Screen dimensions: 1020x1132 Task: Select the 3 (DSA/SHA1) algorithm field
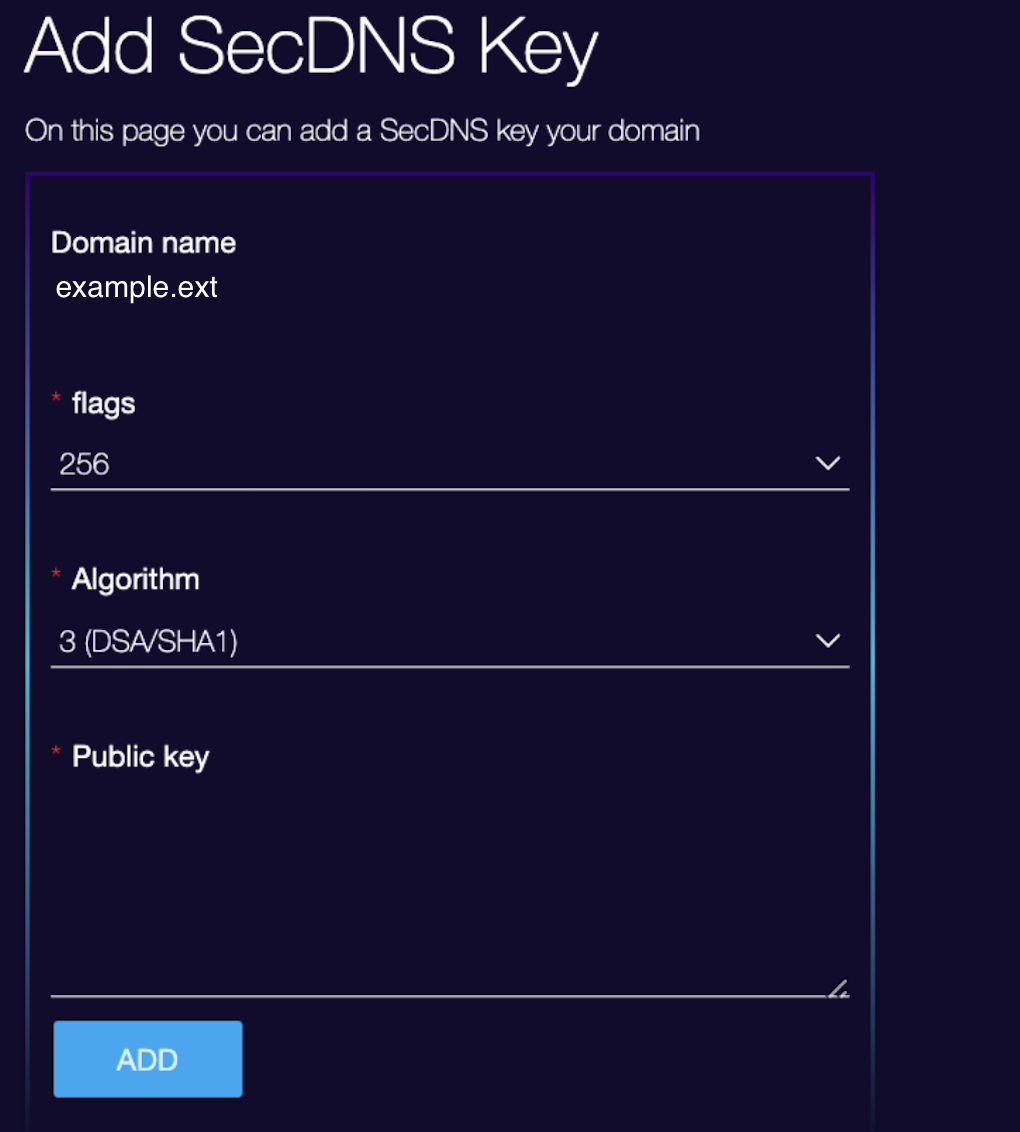tap(450, 641)
